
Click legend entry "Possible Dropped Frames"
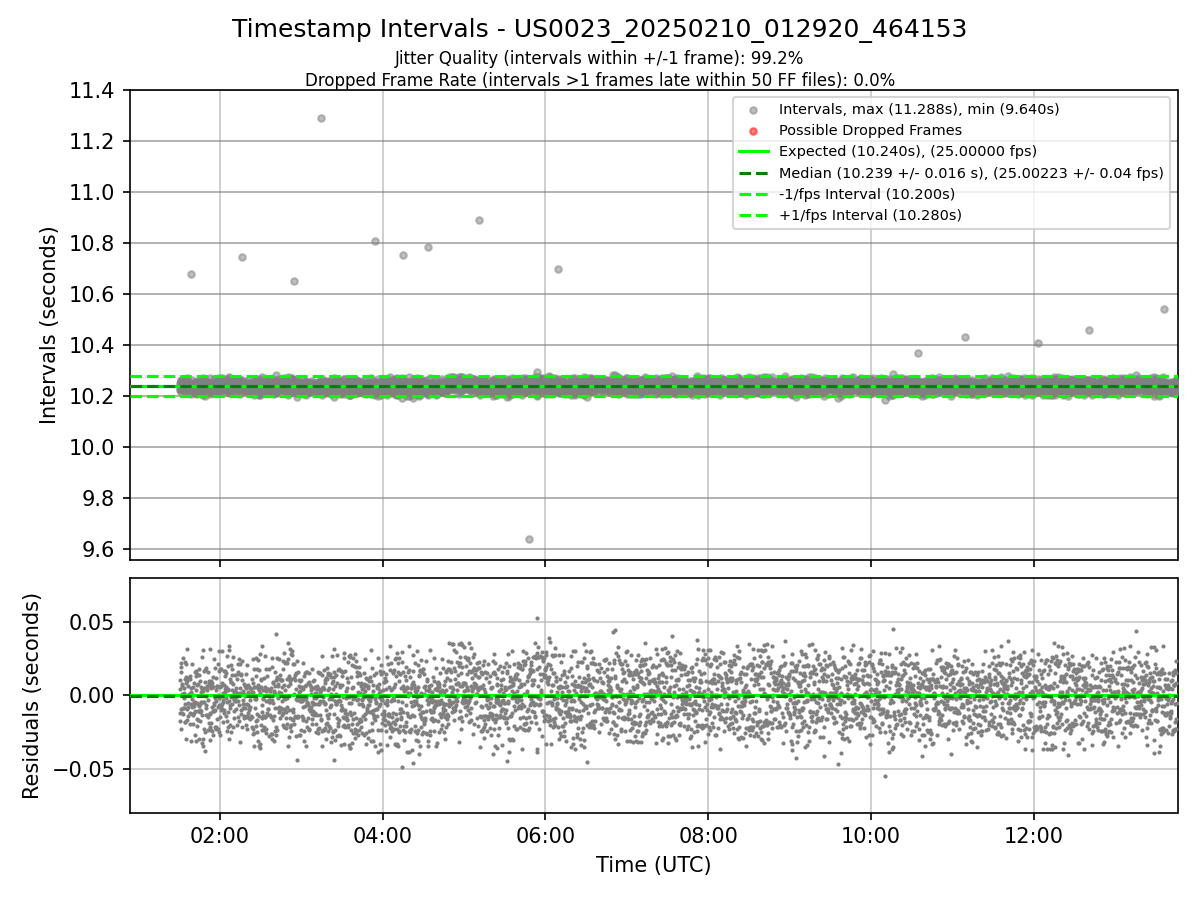870,130
